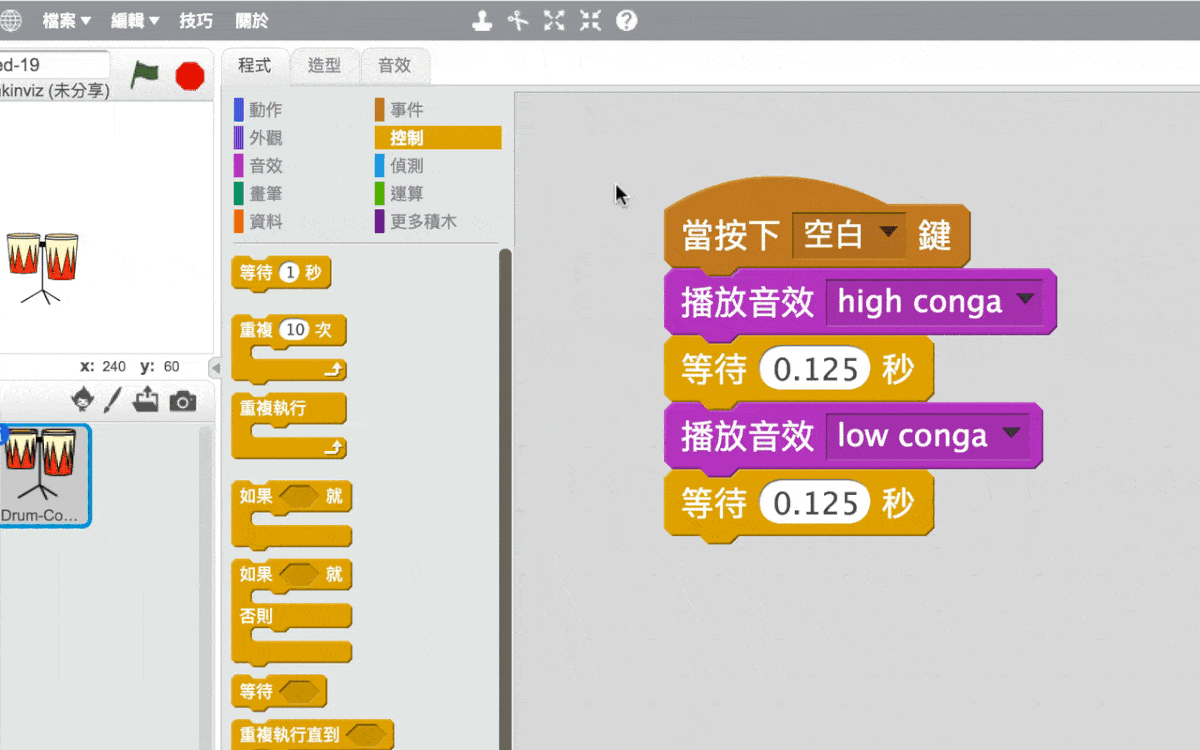Select the scissors delete tool
Viewport: 1200px width, 750px height.
[x=518, y=20]
